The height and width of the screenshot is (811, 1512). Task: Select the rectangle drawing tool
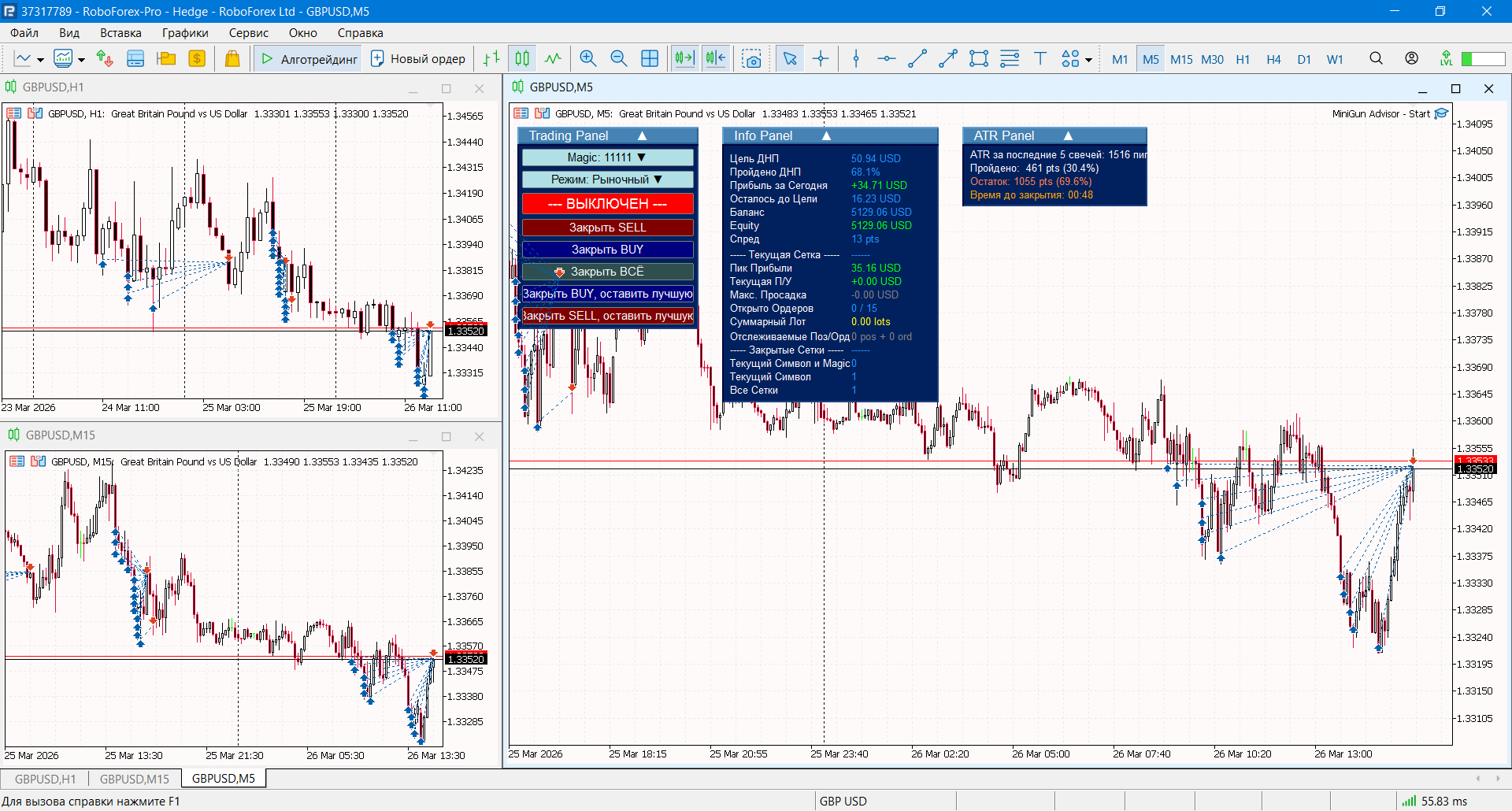(x=979, y=59)
